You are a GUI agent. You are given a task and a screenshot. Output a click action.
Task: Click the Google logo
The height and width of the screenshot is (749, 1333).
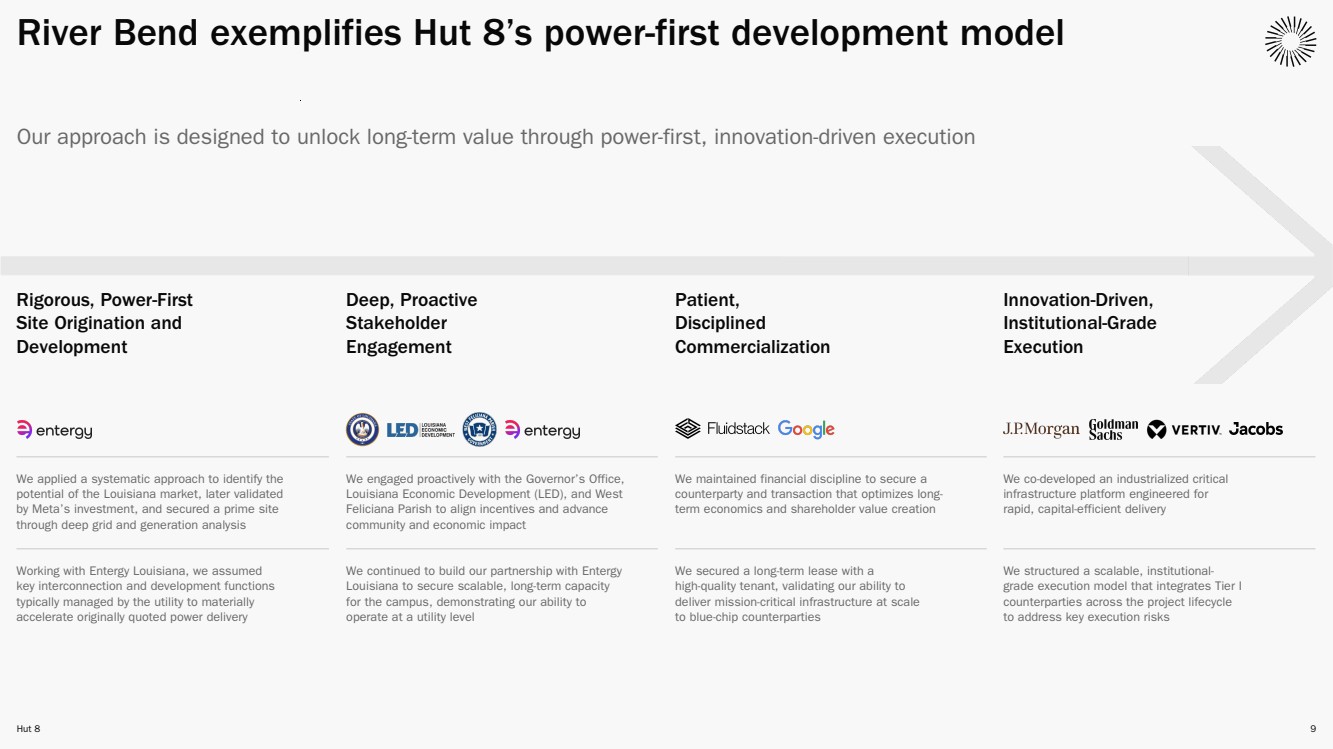pyautogui.click(x=806, y=429)
